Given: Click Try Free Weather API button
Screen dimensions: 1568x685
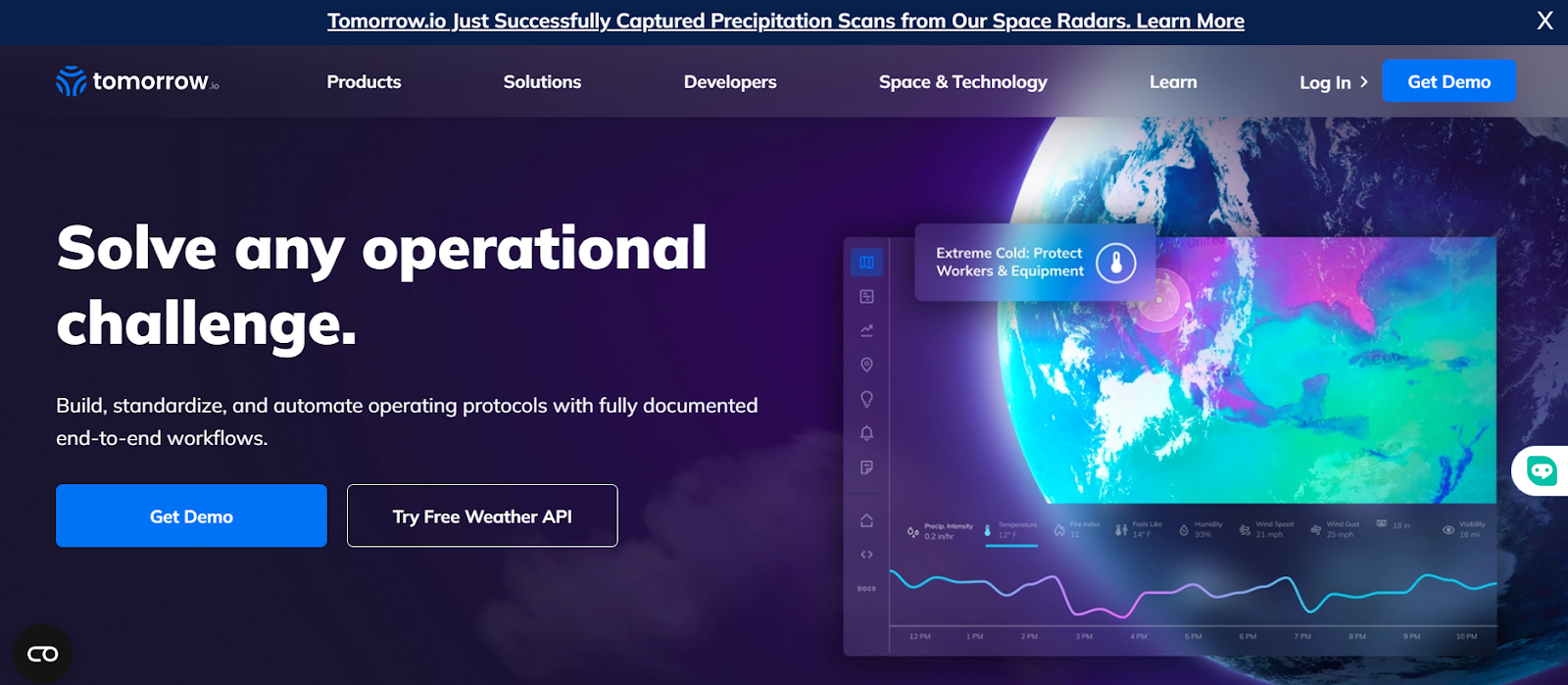Looking at the screenshot, I should pyautogui.click(x=482, y=515).
